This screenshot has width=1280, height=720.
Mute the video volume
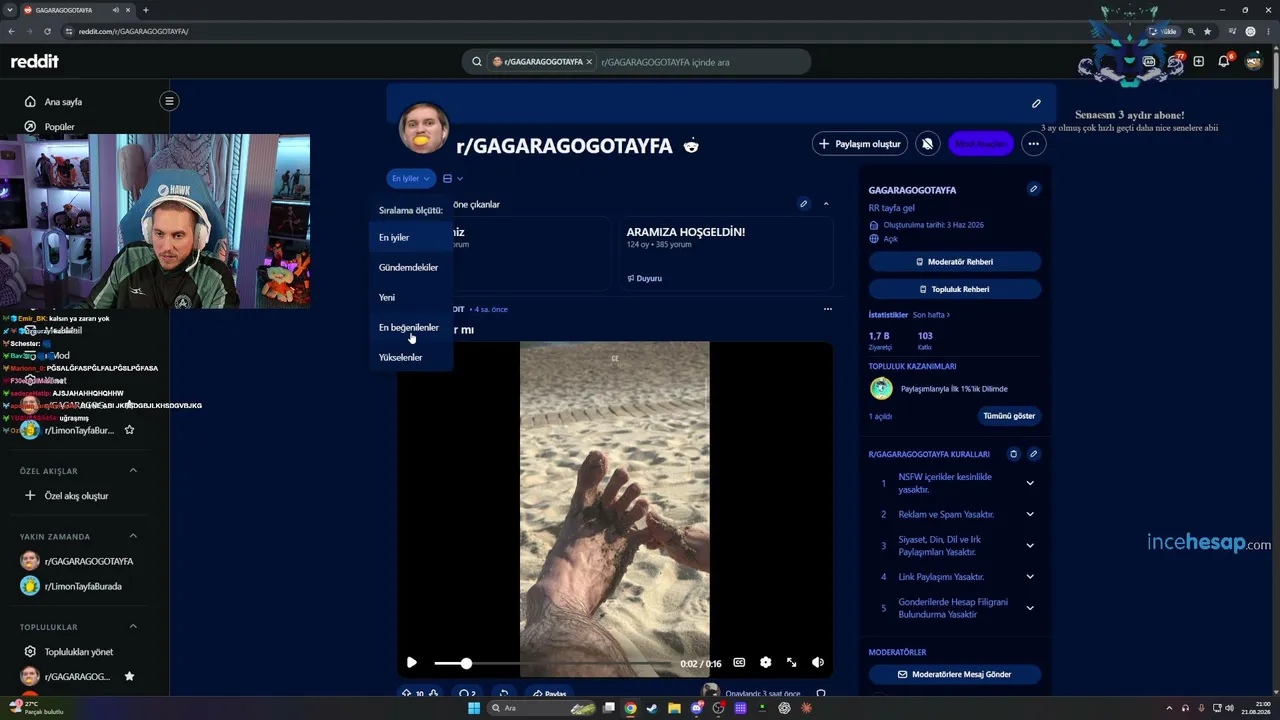click(818, 663)
